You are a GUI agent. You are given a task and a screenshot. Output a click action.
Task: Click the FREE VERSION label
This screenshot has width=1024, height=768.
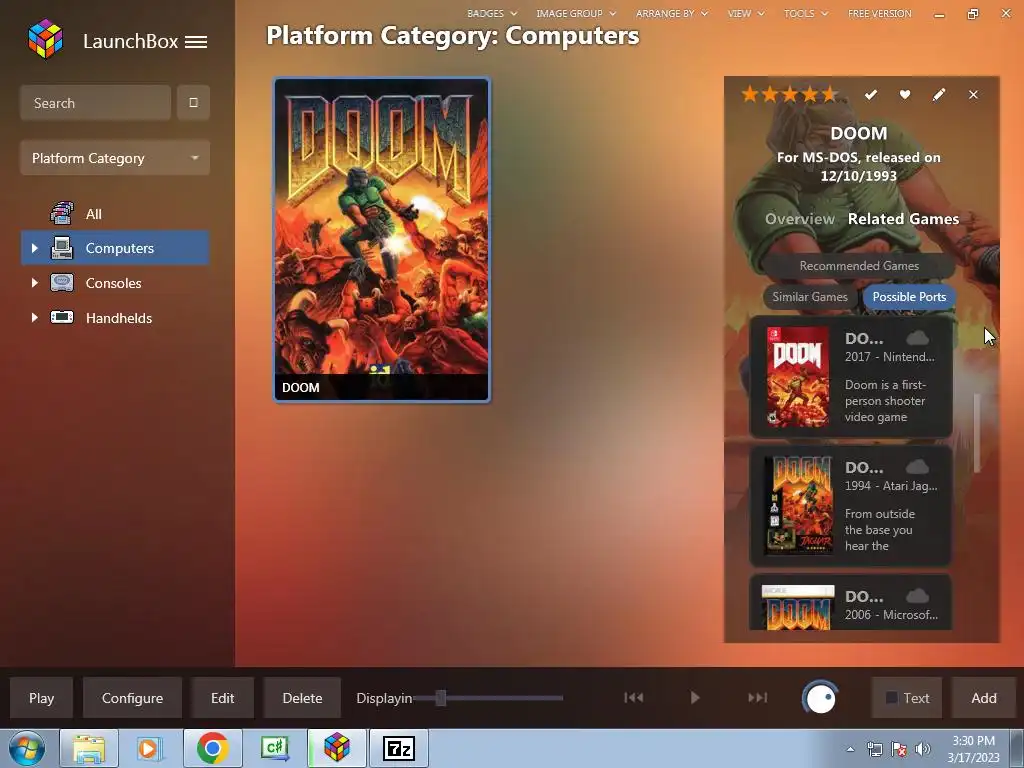879,13
